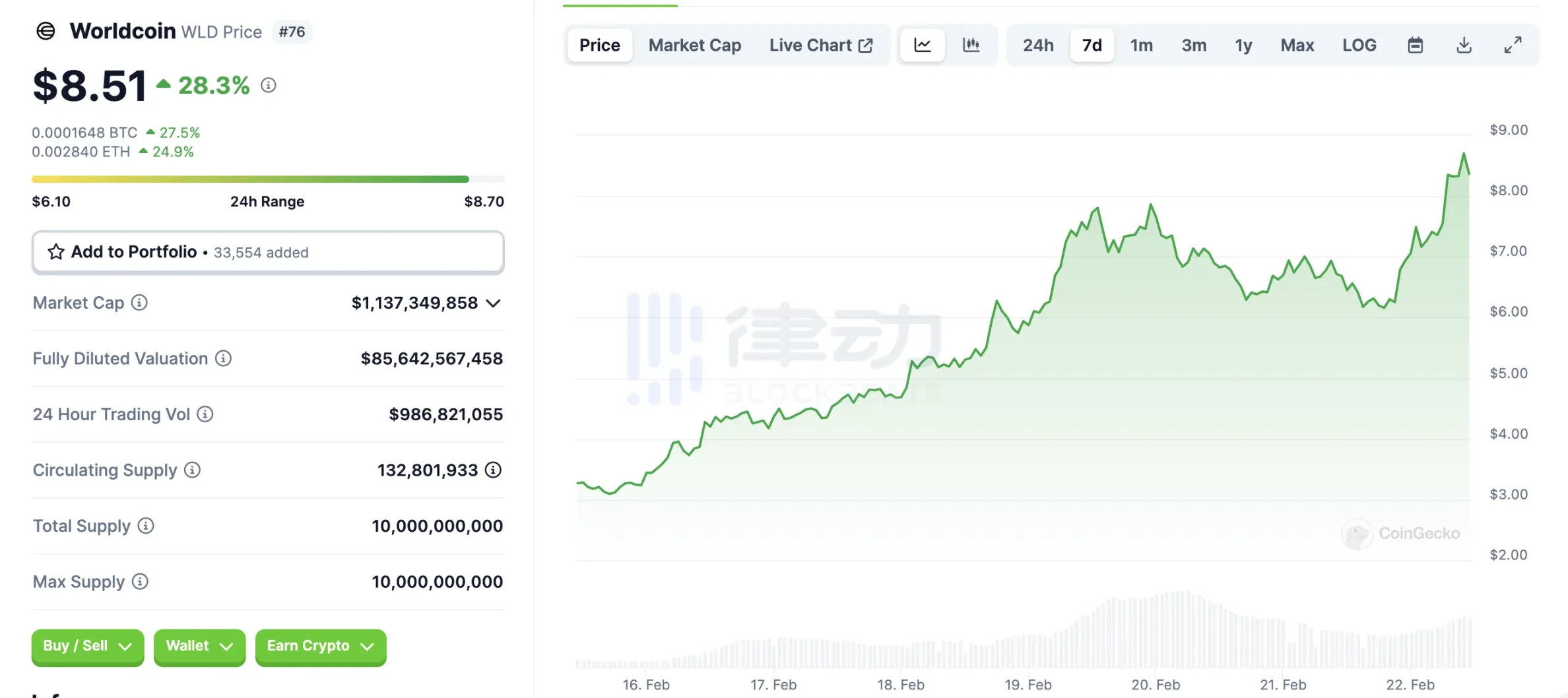Click the Worldcoin logo icon
This screenshot has height=698, width=1568.
[45, 31]
